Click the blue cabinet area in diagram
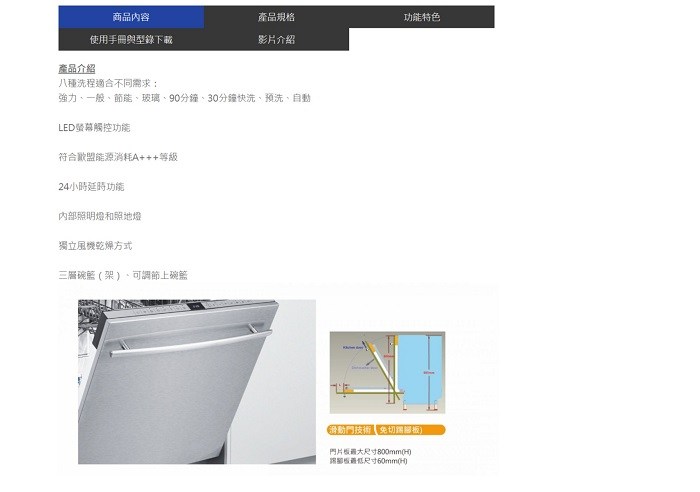Image resolution: width=700 pixels, height=492 pixels. click(420, 368)
